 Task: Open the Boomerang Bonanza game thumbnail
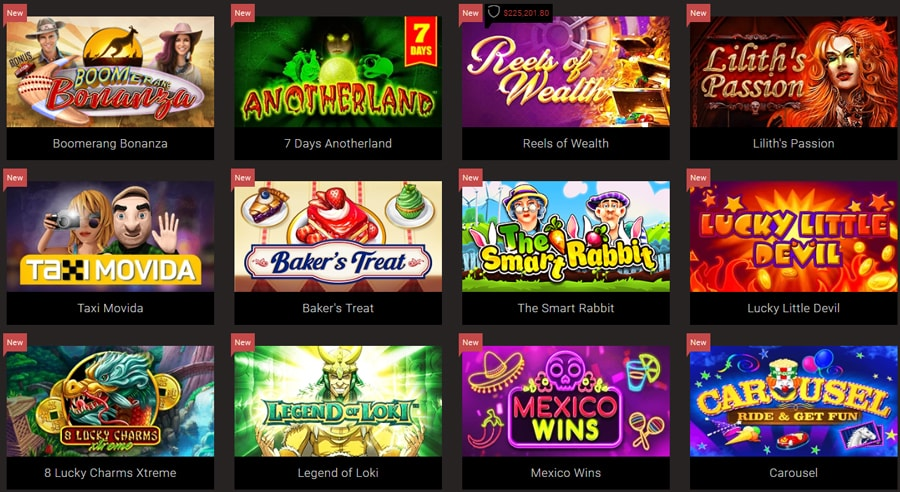coord(110,72)
